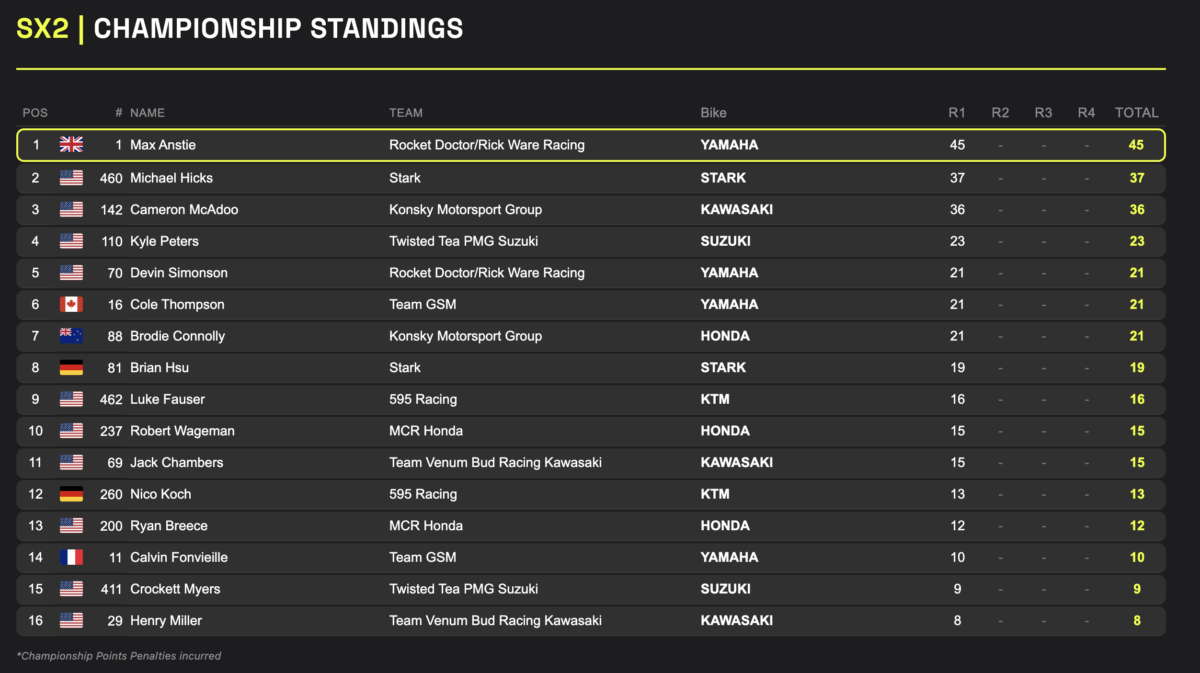Screen dimensions: 1200x673
Task: Click the Bike column header
Action: click(714, 113)
